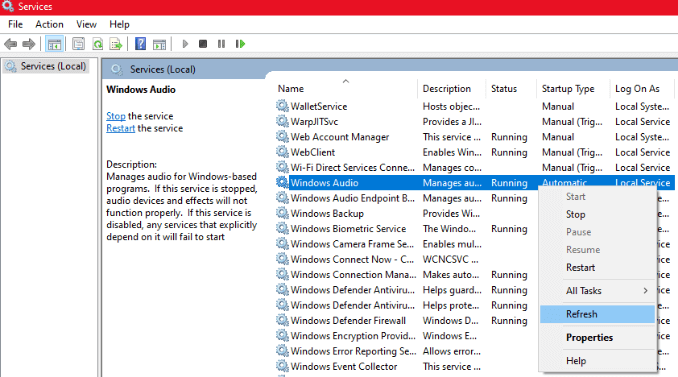
Task: Click the Restart Service toolbar icon
Action: pyautogui.click(x=240, y=44)
